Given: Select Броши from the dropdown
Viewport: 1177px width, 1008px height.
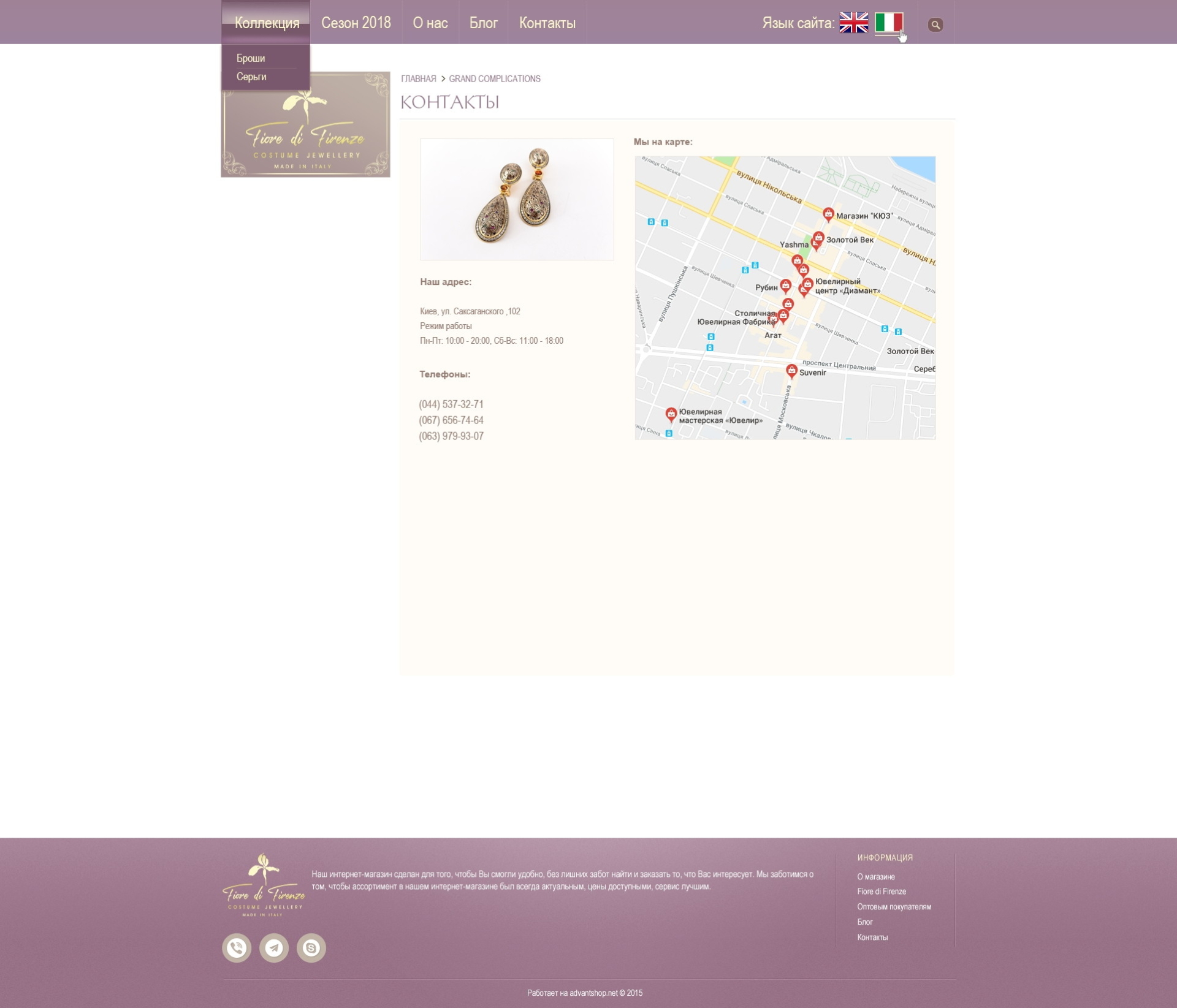Looking at the screenshot, I should point(251,58).
